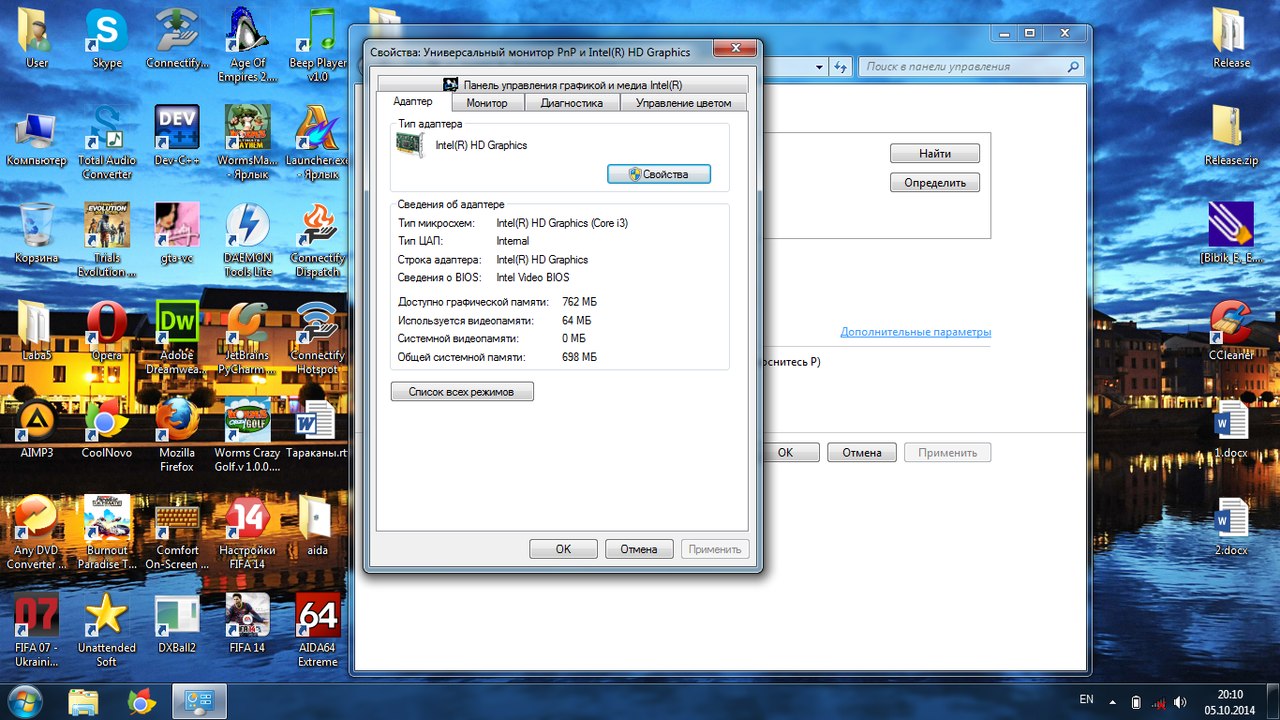This screenshot has height=720, width=1280.
Task: Click the Windows Start button
Action: coord(24,700)
